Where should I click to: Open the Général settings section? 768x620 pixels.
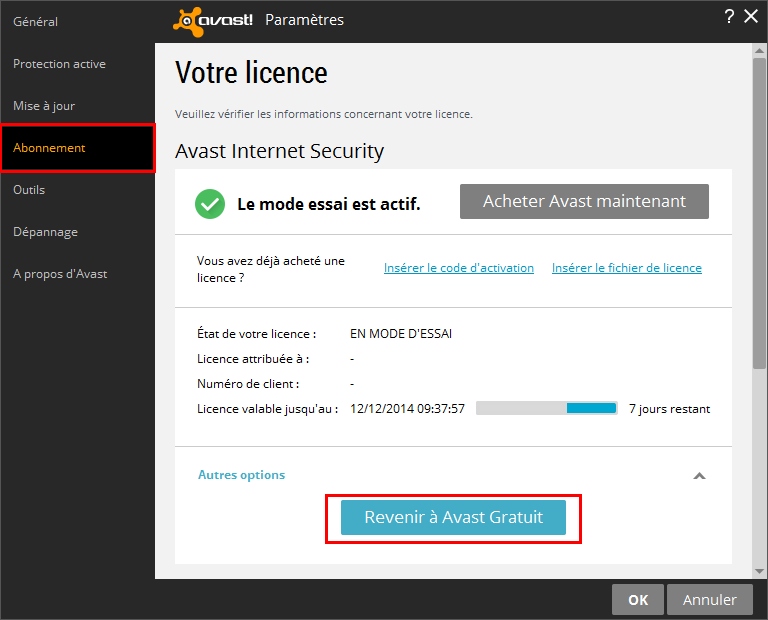point(35,22)
